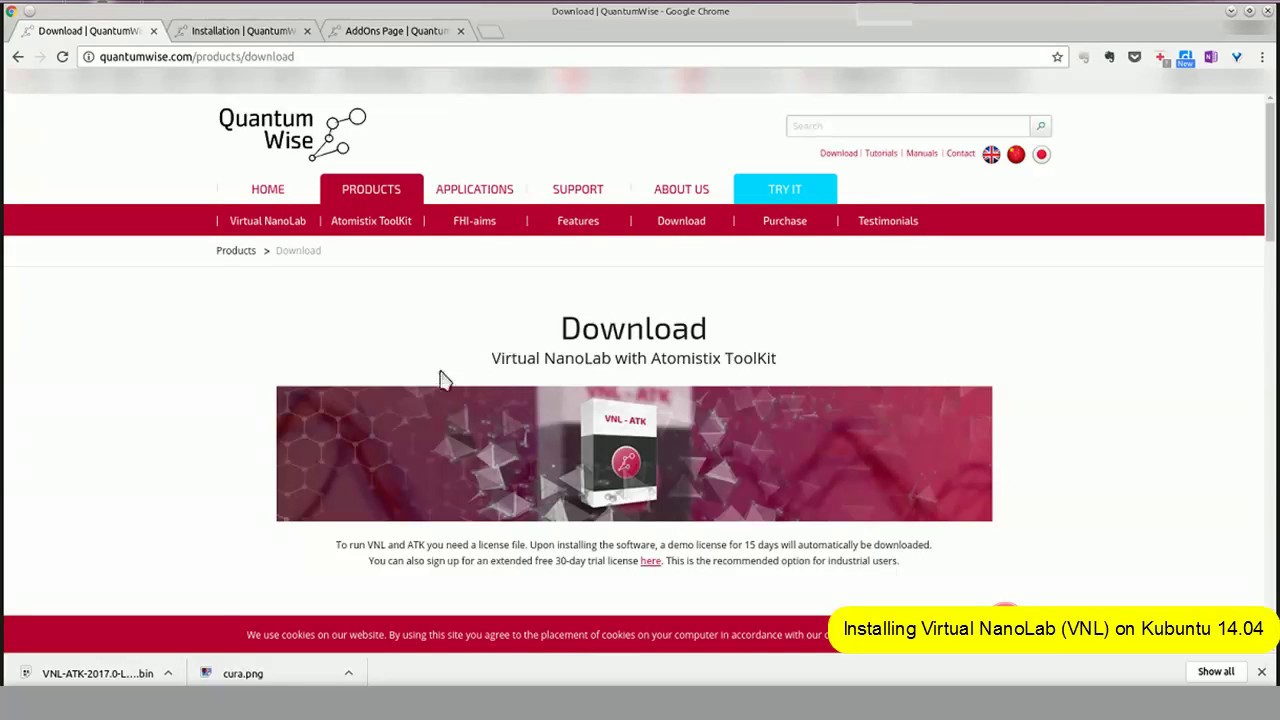Switch site language to Chinese flag
The width and height of the screenshot is (1280, 720).
[1016, 154]
